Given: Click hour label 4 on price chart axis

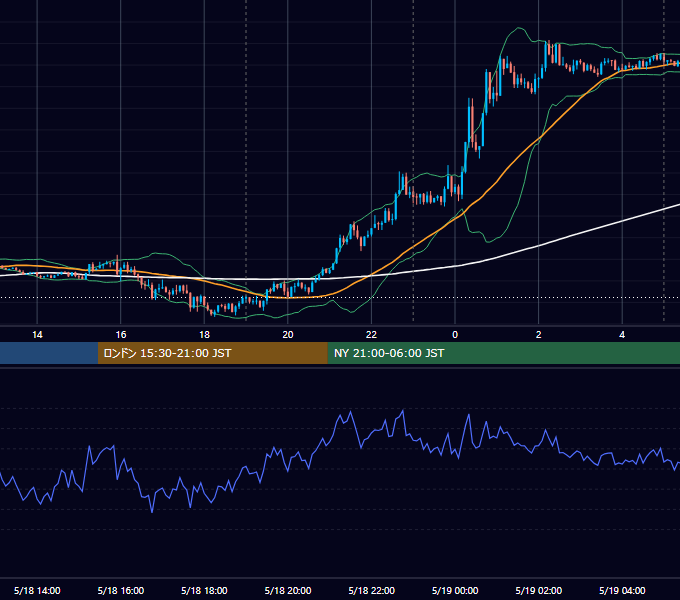Looking at the screenshot, I should [x=622, y=335].
